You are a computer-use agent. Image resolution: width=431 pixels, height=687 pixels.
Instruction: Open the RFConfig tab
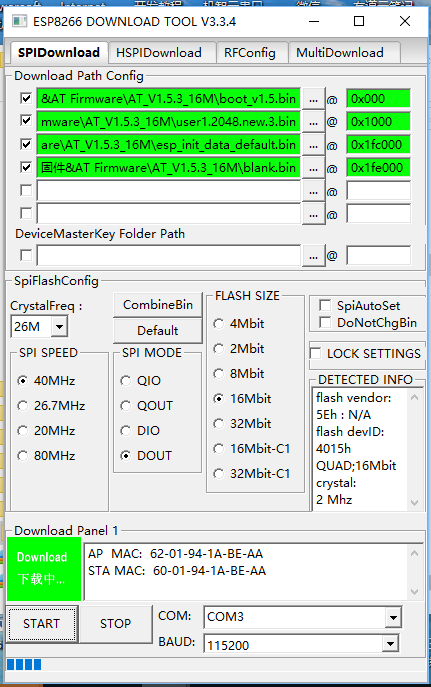pyautogui.click(x=252, y=53)
